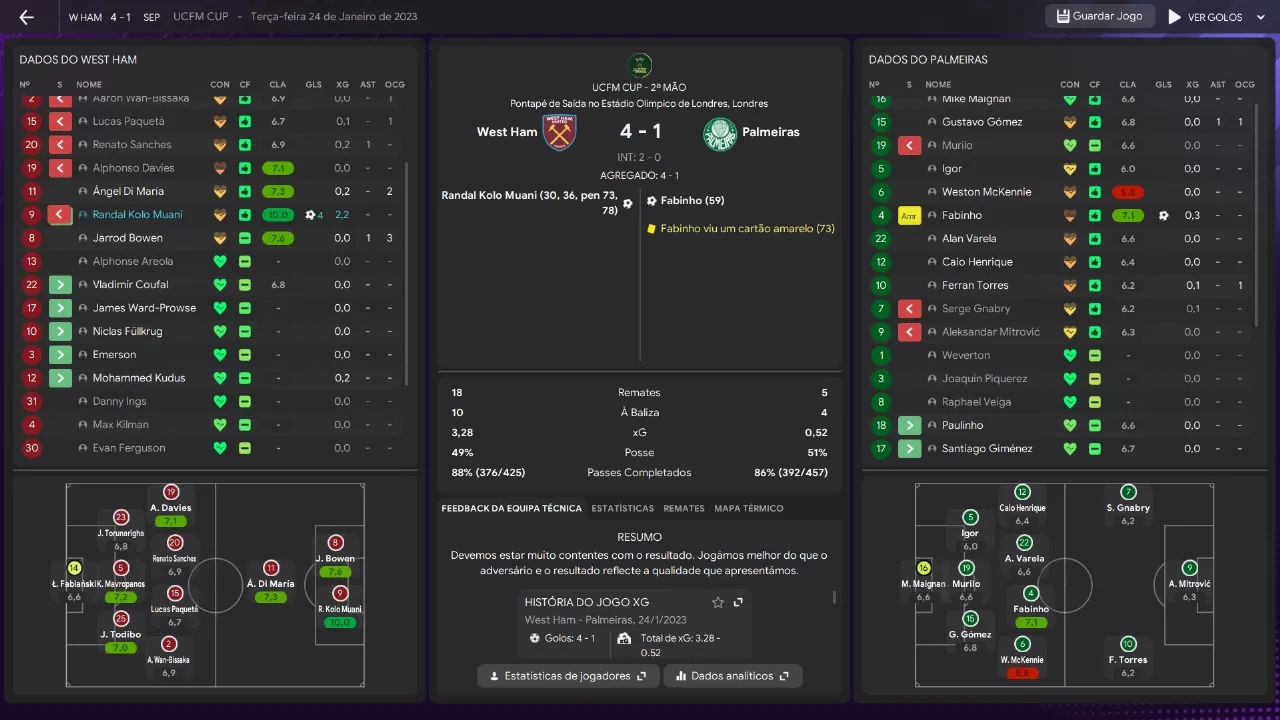The image size is (1280, 720).
Task: Click Lucas Paquetá's red substituted-off arrow
Action: pos(59,121)
